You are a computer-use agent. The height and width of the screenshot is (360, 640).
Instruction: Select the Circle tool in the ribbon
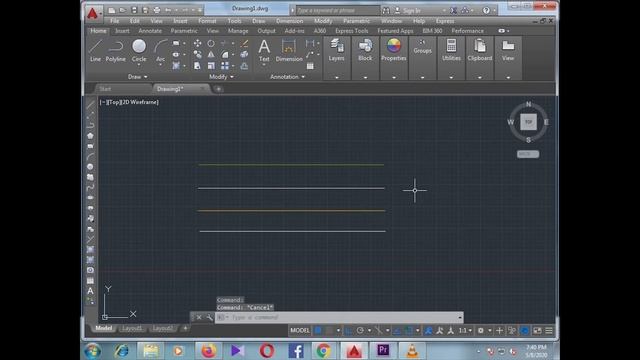tap(139, 51)
